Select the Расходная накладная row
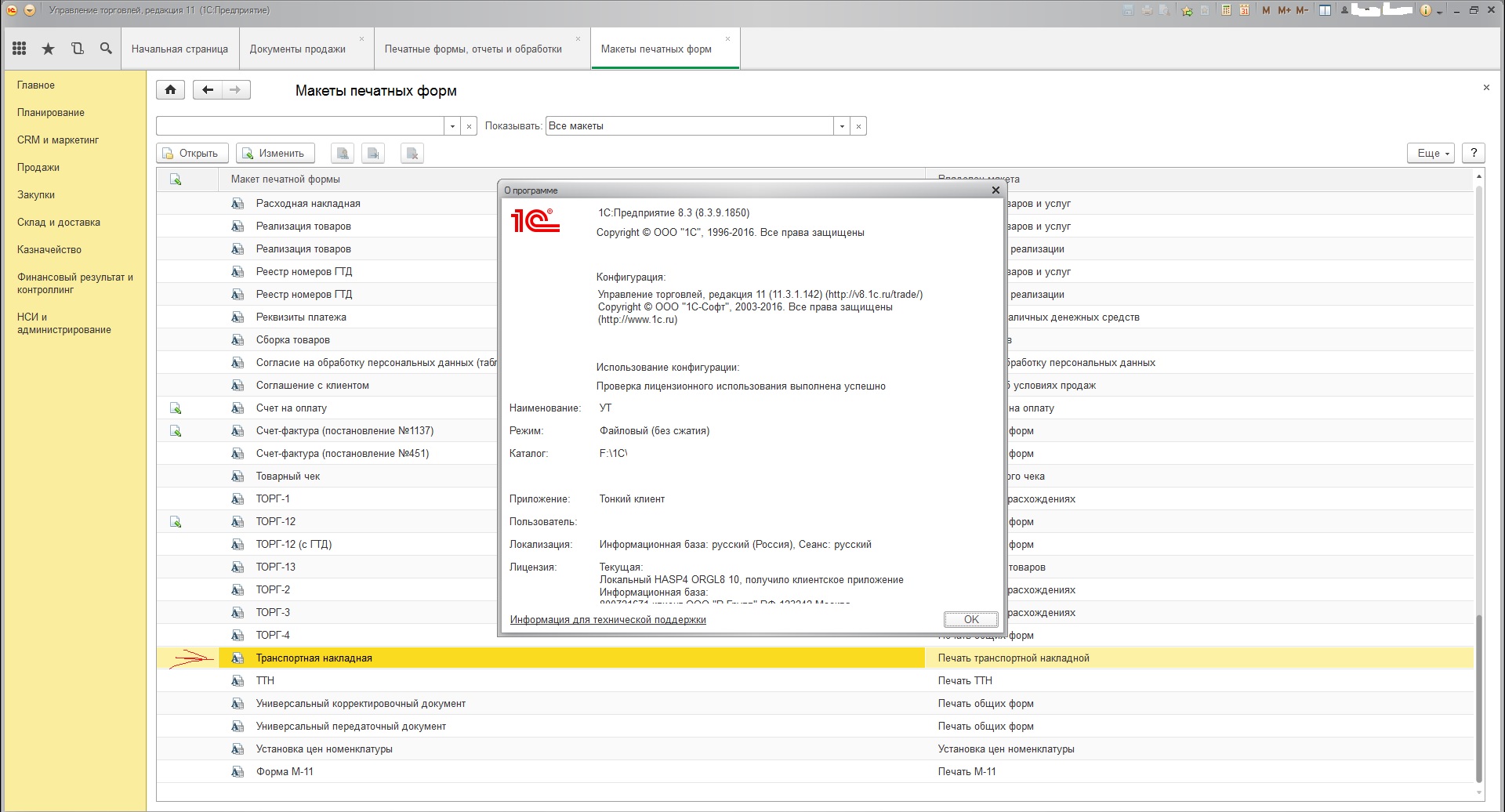Screen dimensions: 1505x812 click(327, 203)
